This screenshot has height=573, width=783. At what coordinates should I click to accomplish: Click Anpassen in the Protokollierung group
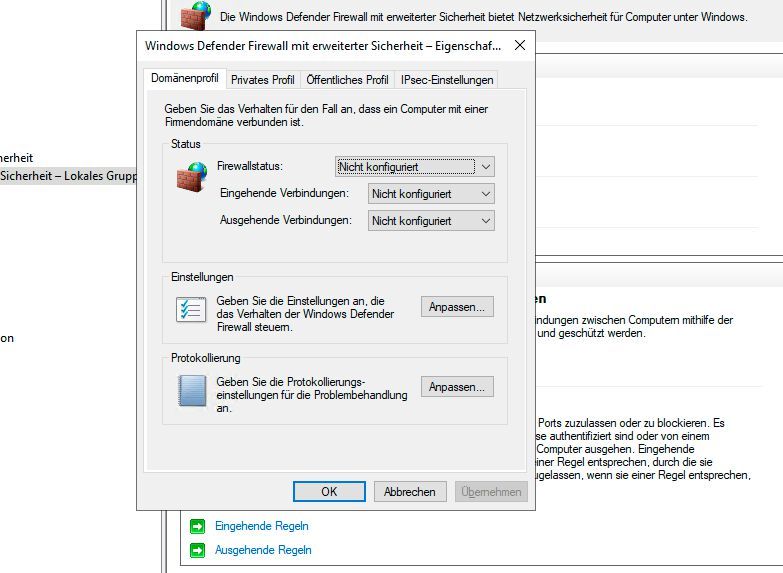[x=457, y=387]
